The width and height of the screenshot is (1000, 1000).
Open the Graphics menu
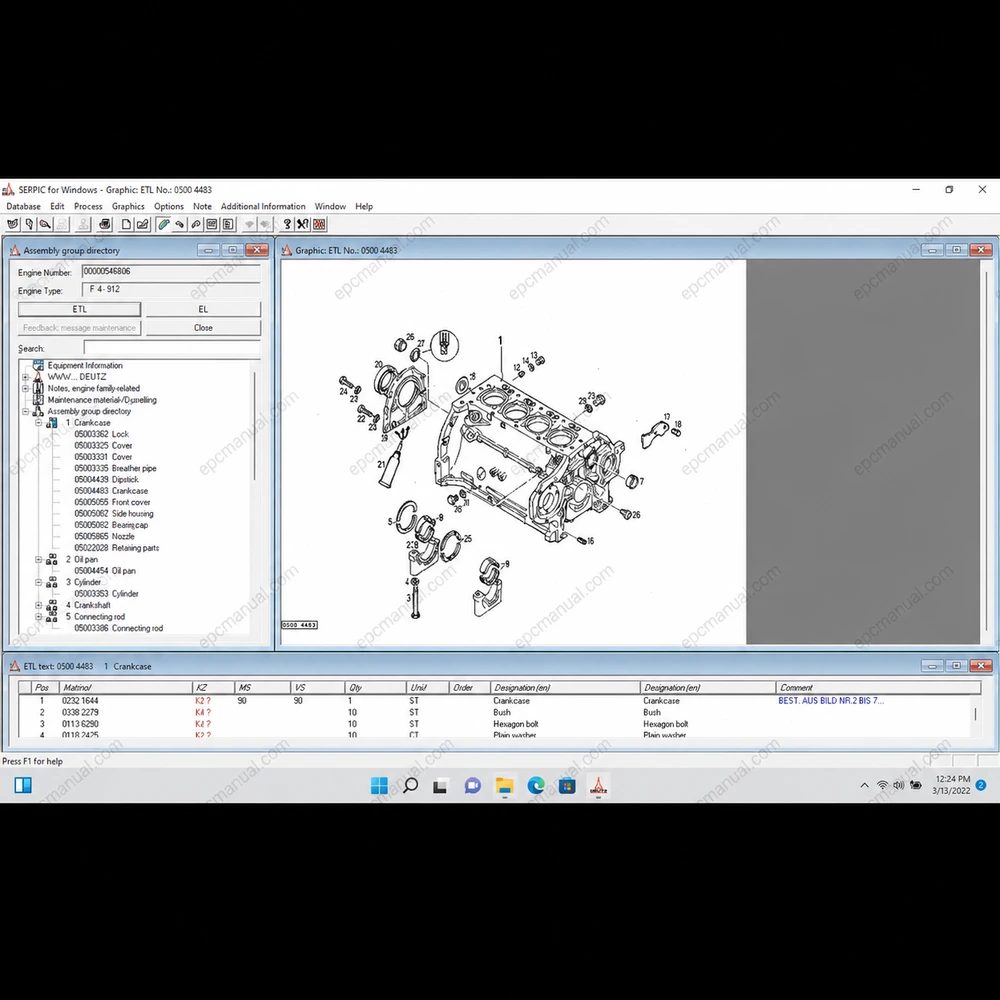tap(128, 206)
